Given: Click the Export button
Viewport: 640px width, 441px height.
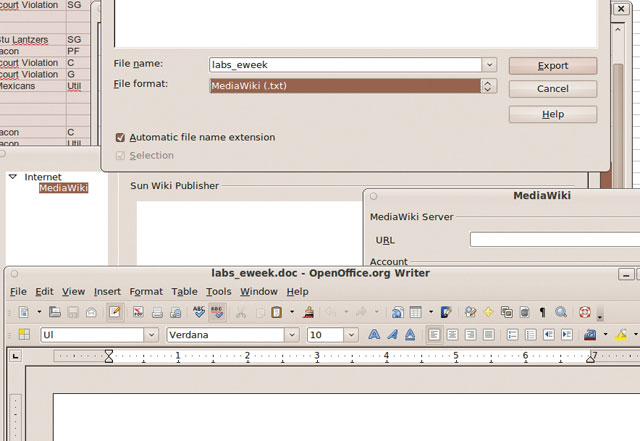Looking at the screenshot, I should (x=553, y=66).
